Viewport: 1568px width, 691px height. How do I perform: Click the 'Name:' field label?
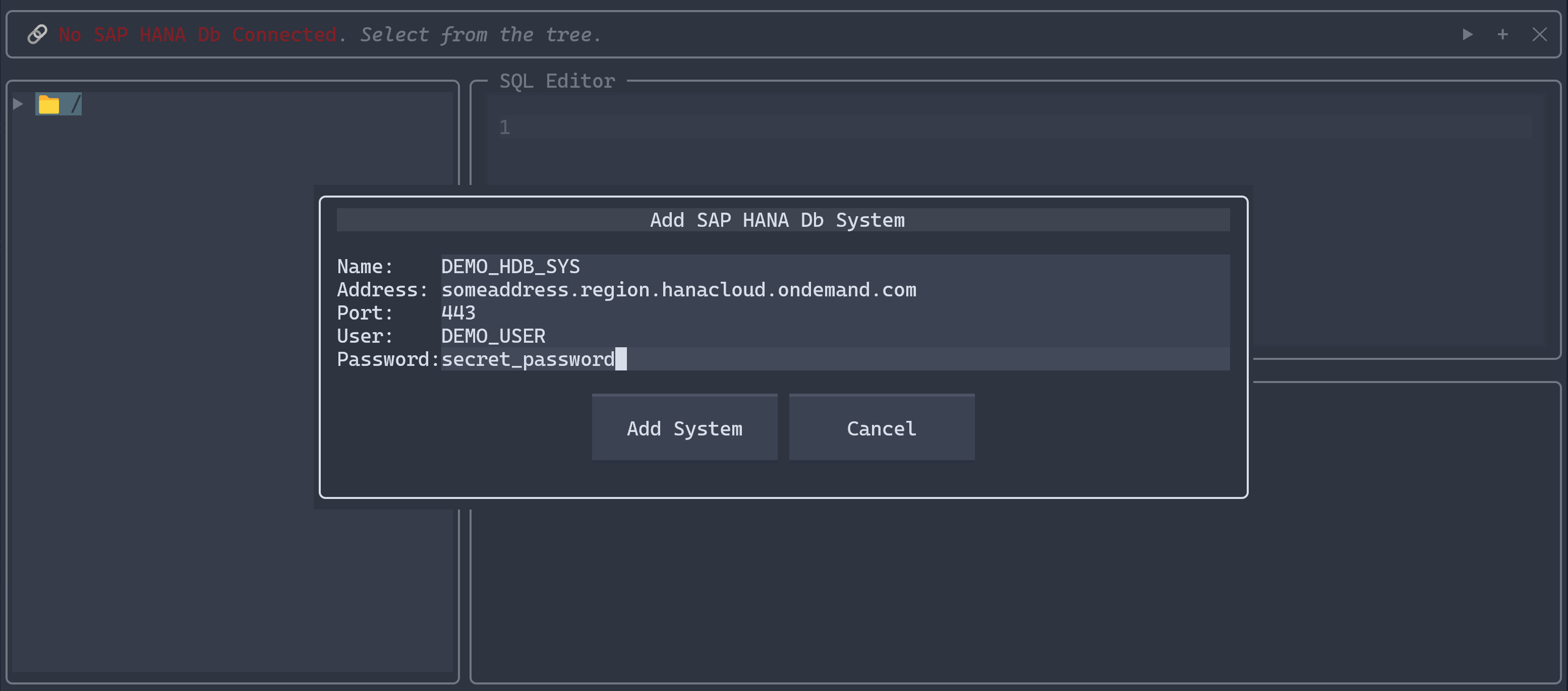(365, 267)
